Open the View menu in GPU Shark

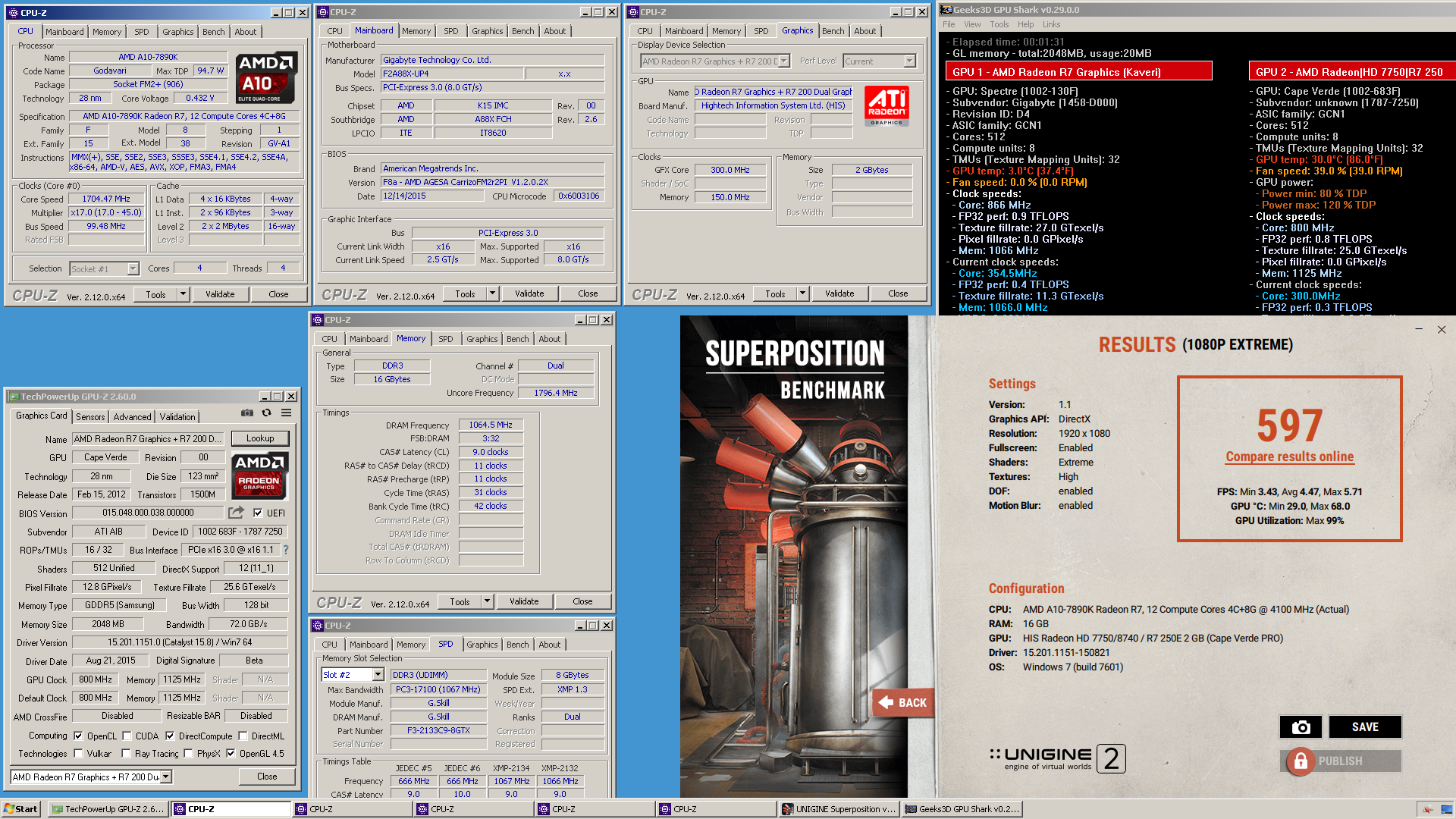point(972,24)
